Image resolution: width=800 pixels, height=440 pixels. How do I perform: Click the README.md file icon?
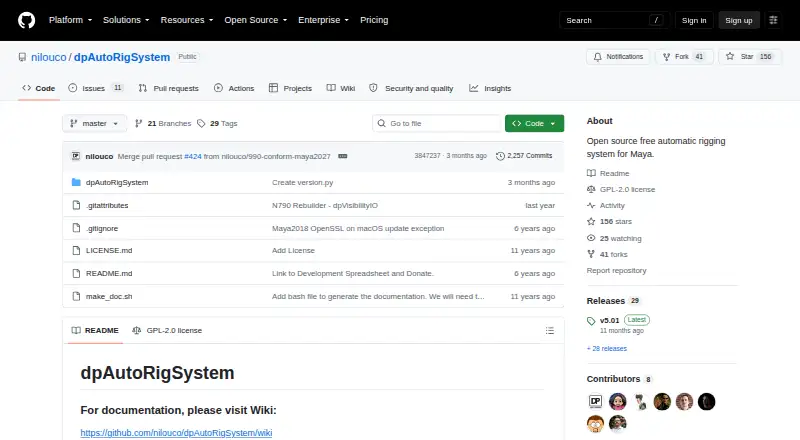[76, 274]
